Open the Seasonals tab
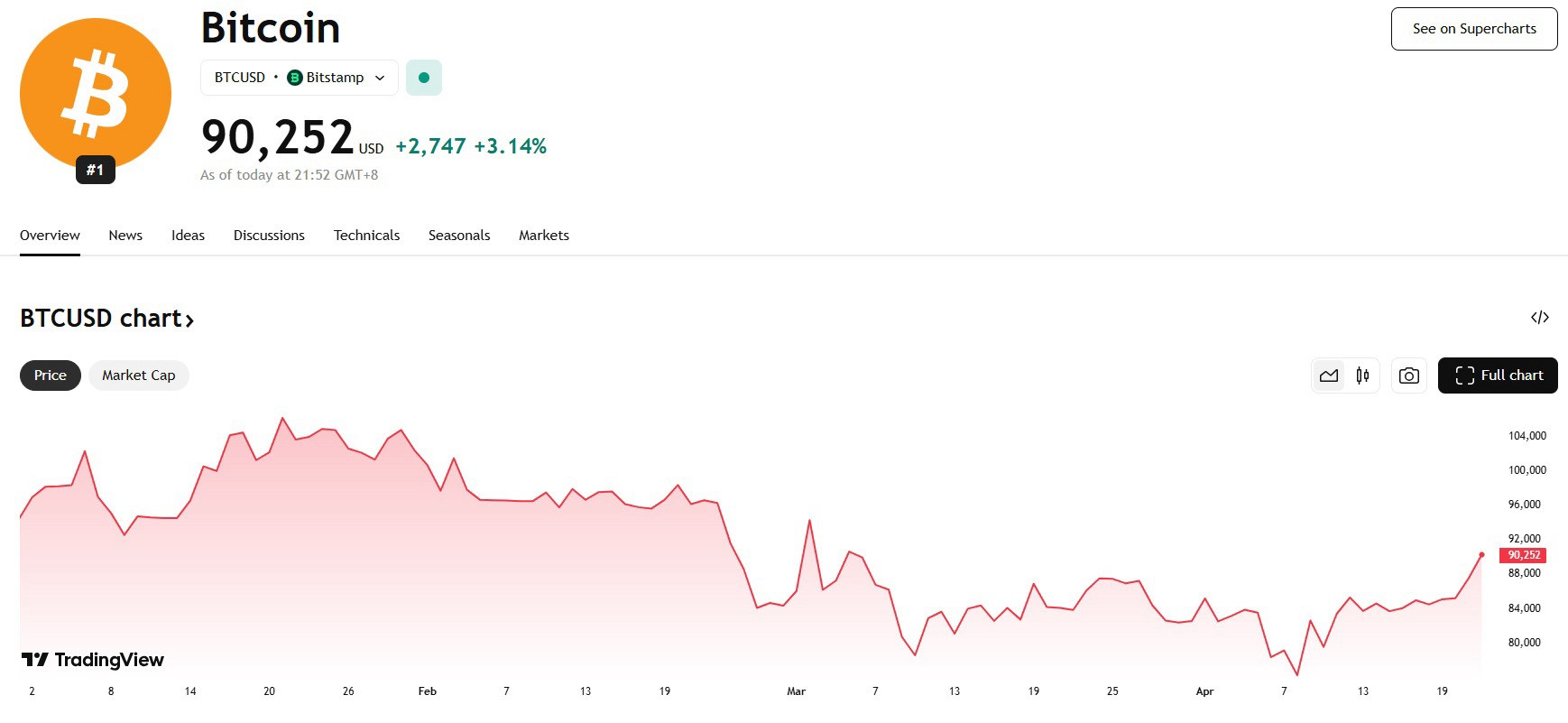Viewport: 1568px width, 723px height. click(459, 236)
